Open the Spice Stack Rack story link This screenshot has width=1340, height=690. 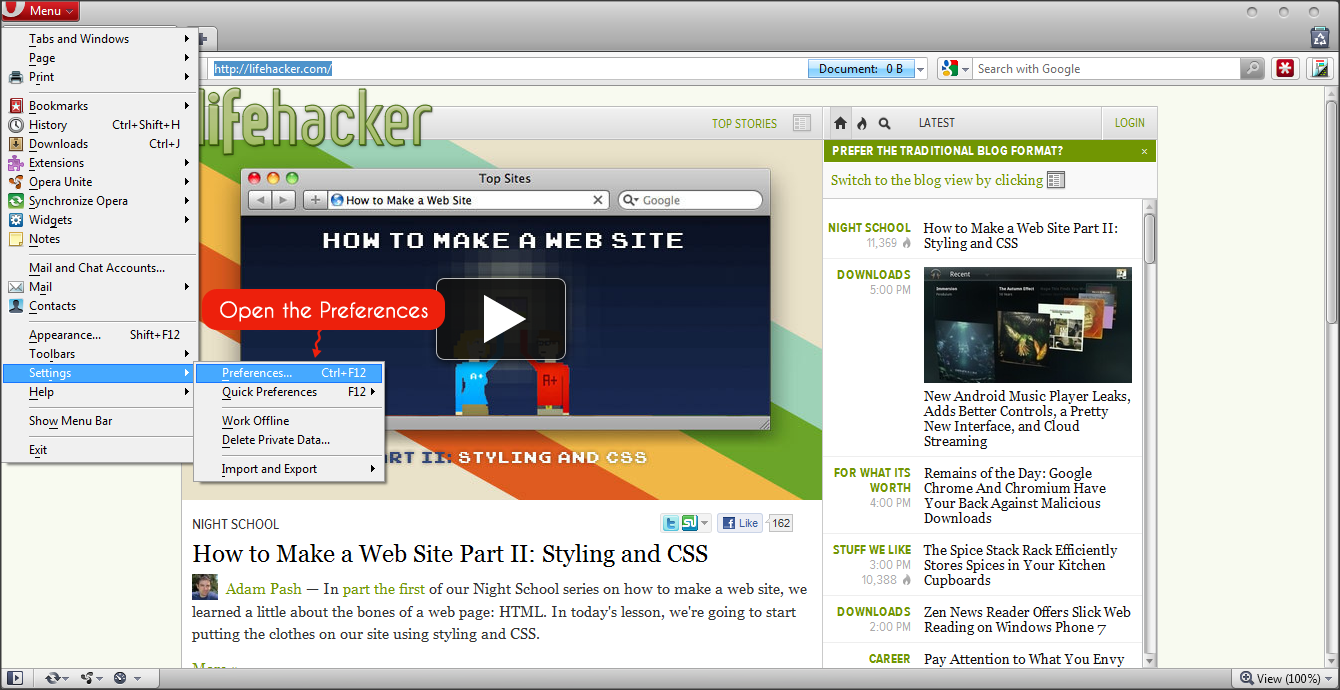point(1021,565)
